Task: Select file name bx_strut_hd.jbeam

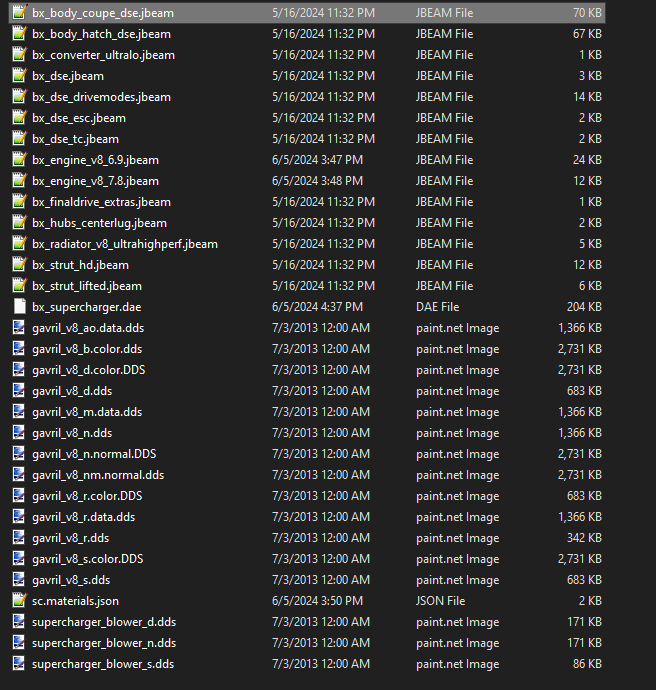Action: point(81,265)
